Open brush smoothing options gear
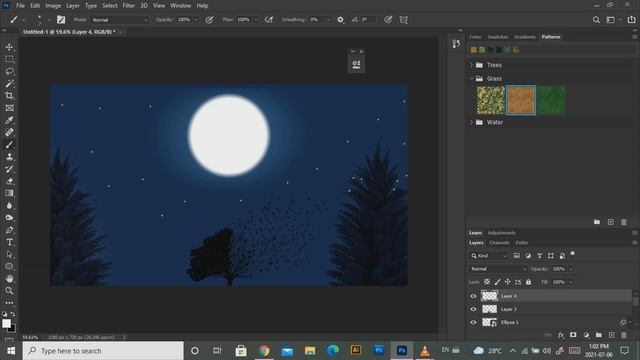Screen dimensions: 640x360 point(340,20)
